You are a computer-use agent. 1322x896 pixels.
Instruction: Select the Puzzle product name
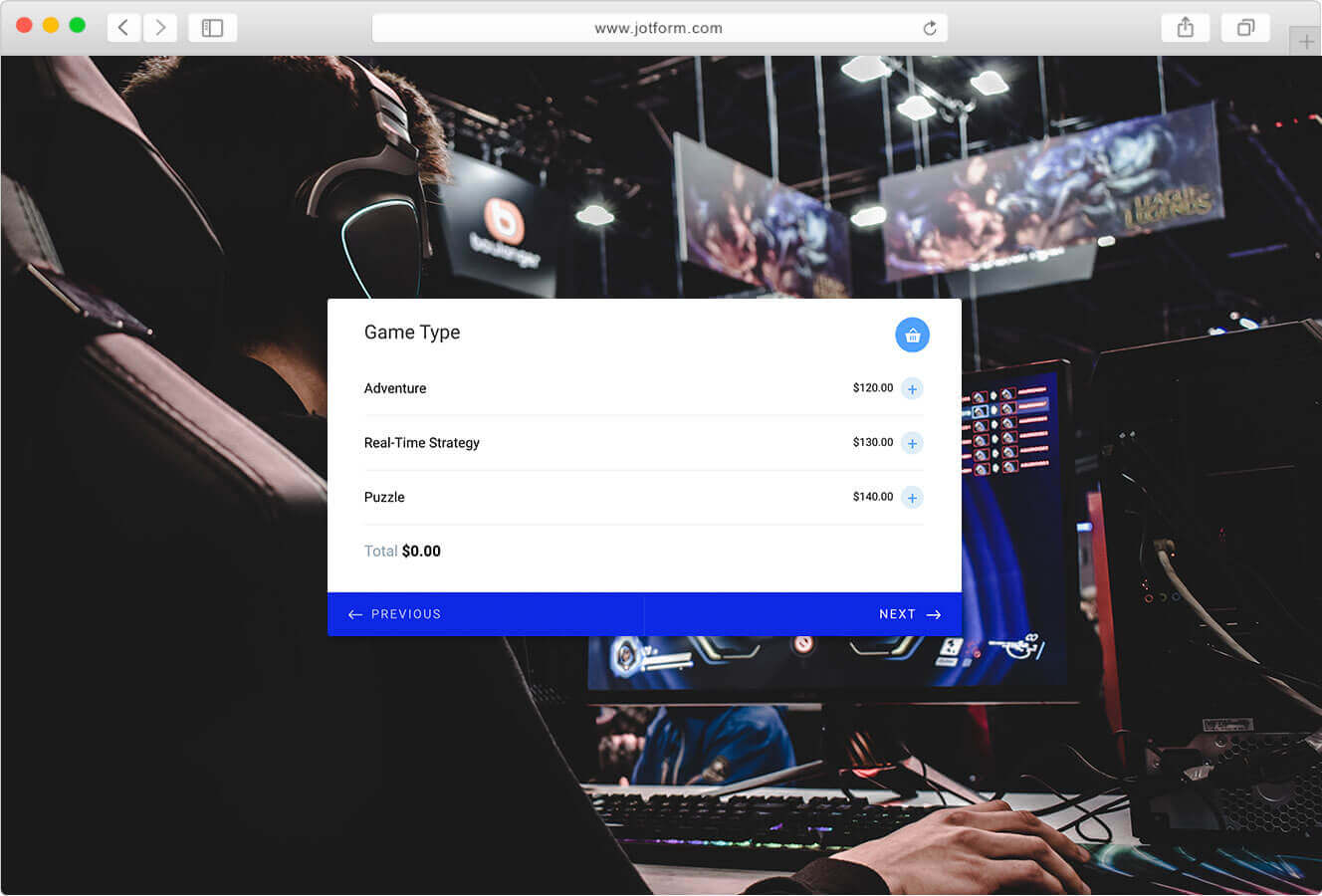pyautogui.click(x=384, y=497)
